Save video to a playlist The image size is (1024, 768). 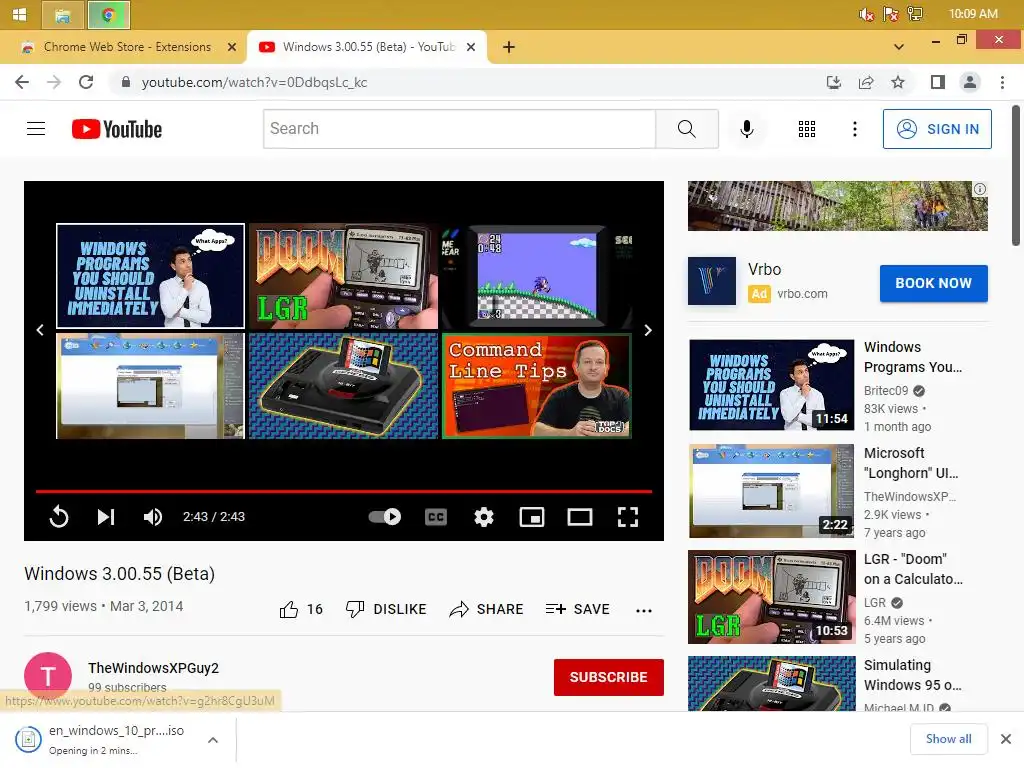tap(577, 609)
